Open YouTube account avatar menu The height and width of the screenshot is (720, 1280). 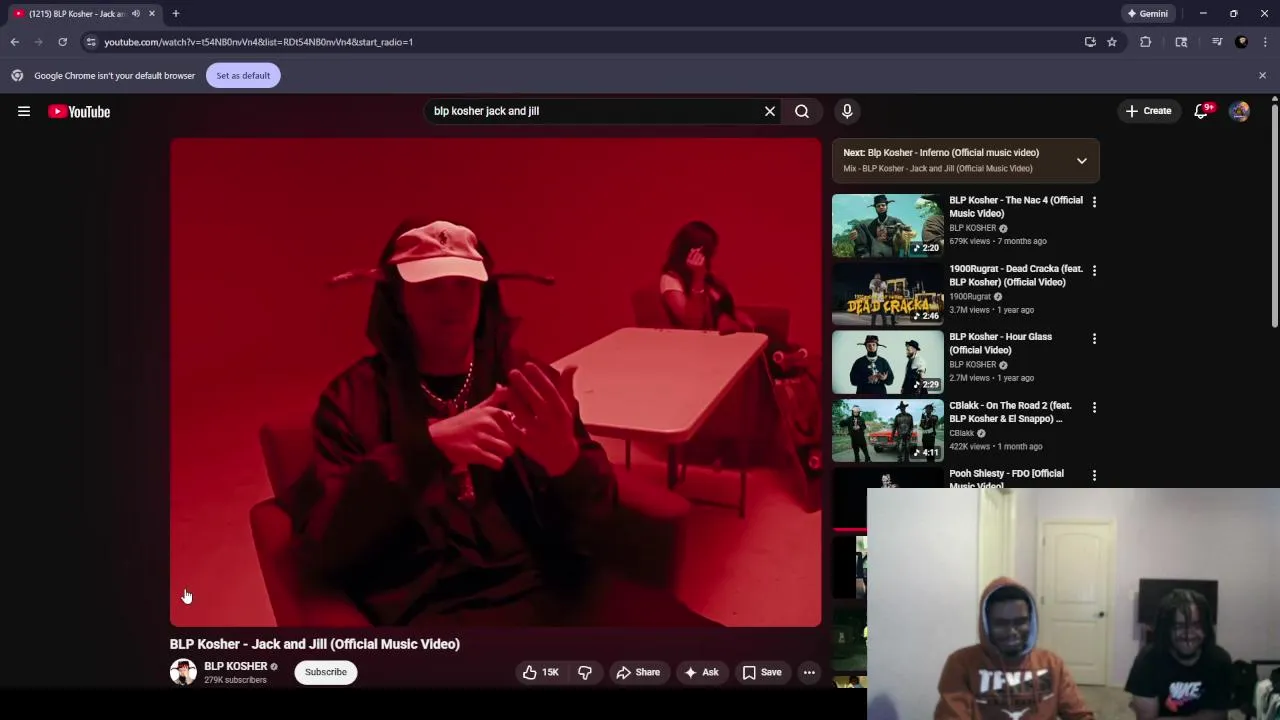click(1239, 111)
